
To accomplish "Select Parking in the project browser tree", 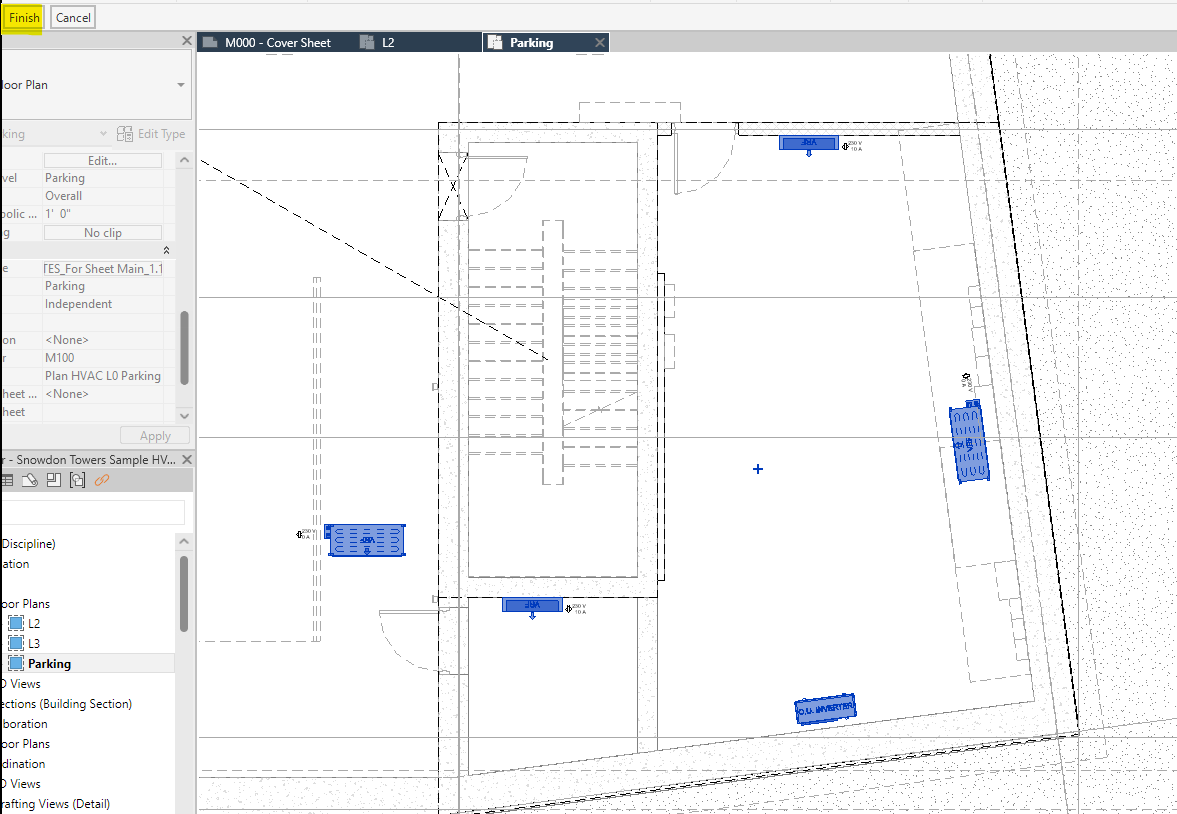I will click(x=50, y=664).
